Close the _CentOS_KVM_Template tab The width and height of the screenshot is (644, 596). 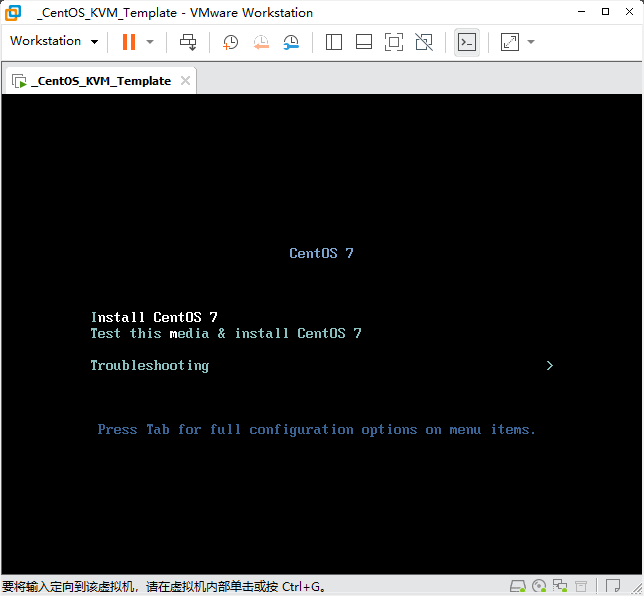tap(185, 81)
